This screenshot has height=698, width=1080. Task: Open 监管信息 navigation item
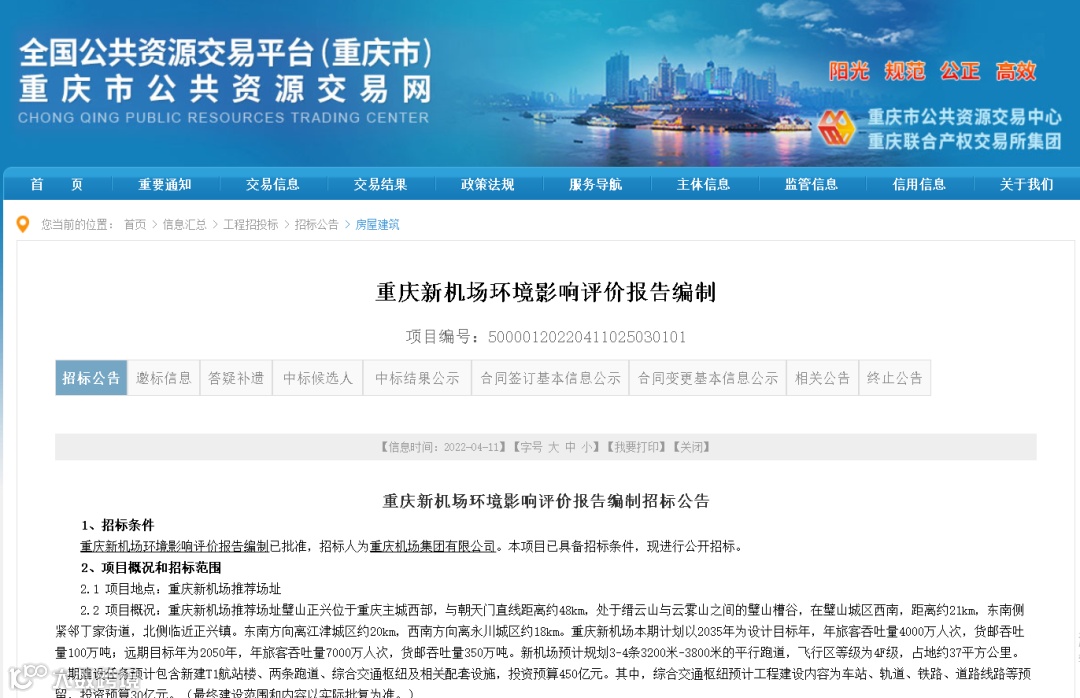tap(811, 185)
